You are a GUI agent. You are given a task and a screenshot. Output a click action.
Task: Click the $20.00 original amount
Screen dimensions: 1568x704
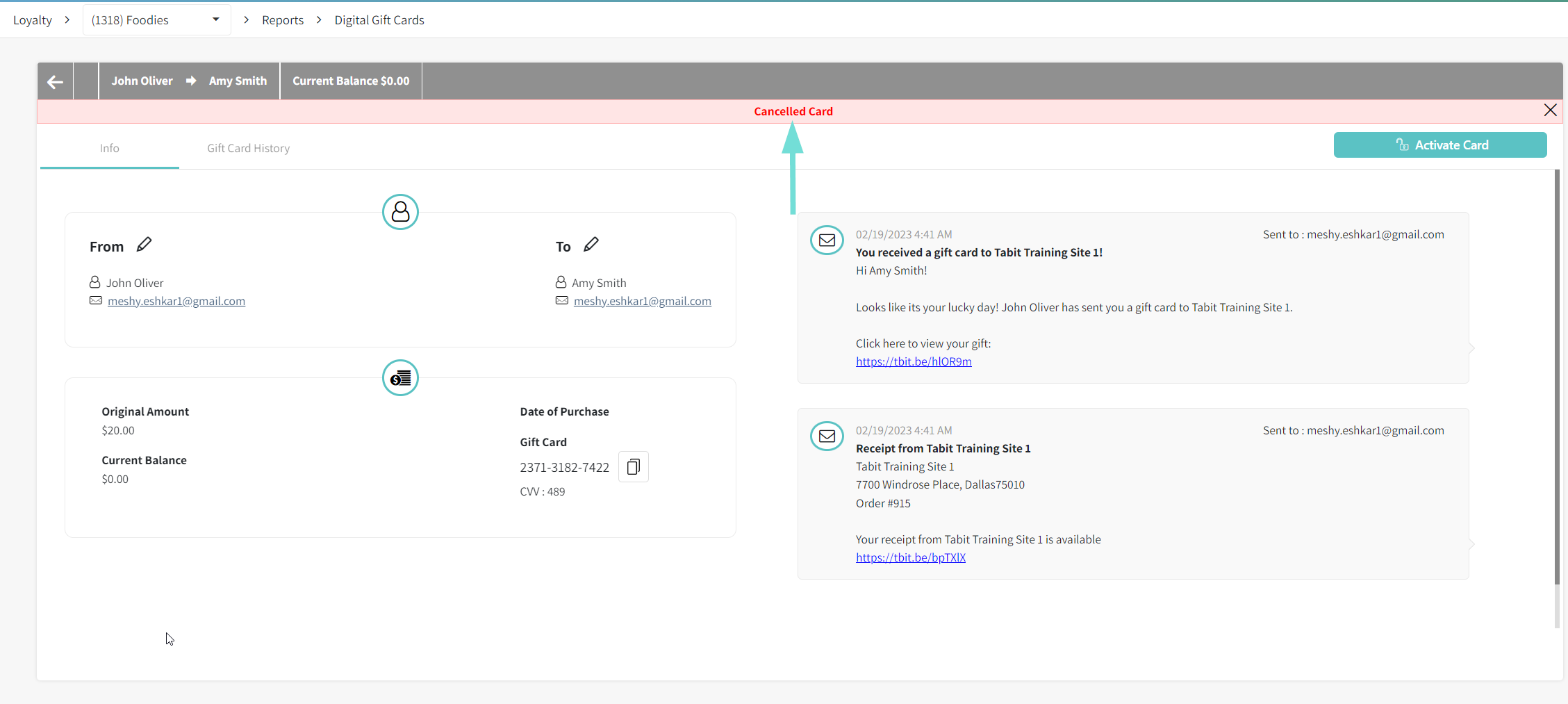pyautogui.click(x=118, y=430)
